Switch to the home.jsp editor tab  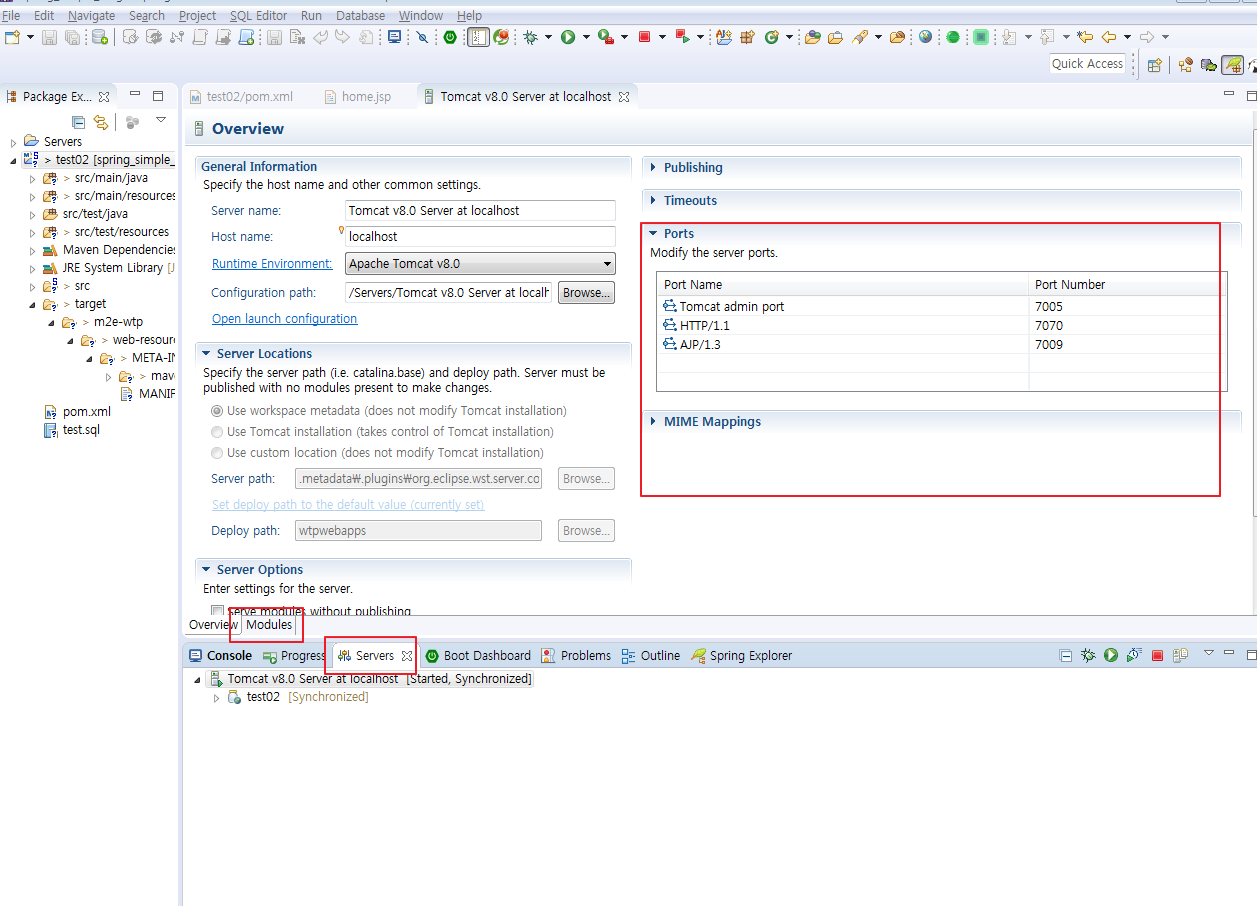coord(358,97)
